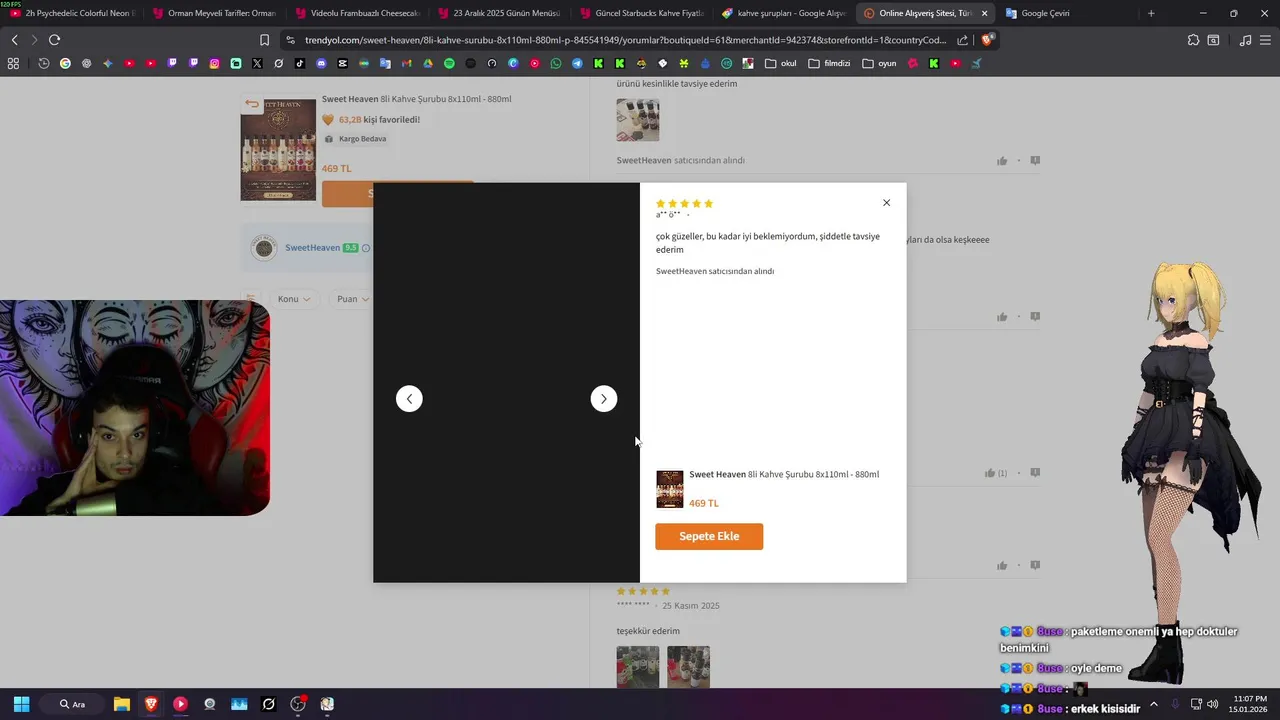Switch to Orman Meyveli Tarifler tab
The height and width of the screenshot is (720, 1280).
tap(215, 13)
